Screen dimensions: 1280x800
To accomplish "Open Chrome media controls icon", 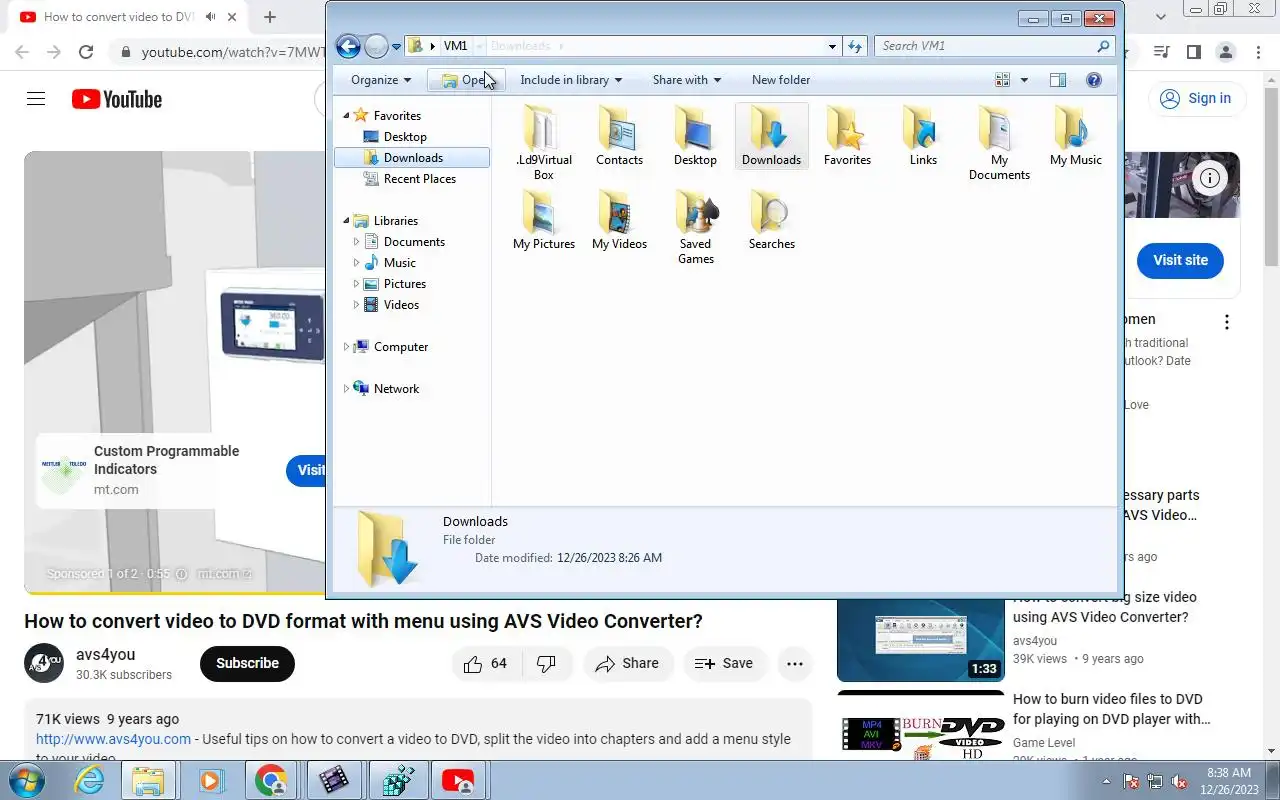I will click(x=1161, y=52).
